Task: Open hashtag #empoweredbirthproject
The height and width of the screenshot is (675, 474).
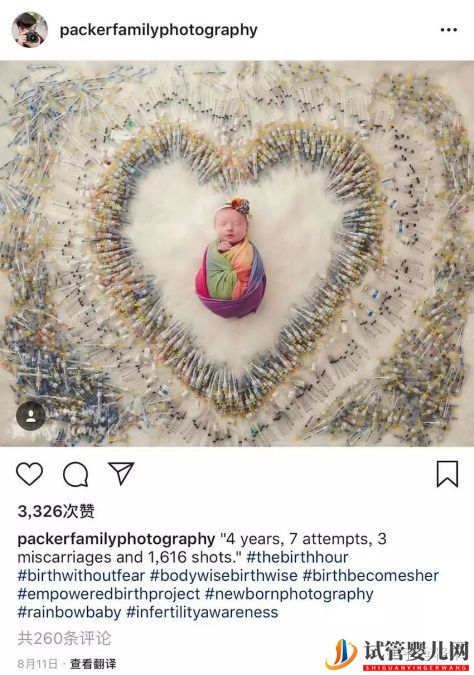Action: tap(109, 594)
